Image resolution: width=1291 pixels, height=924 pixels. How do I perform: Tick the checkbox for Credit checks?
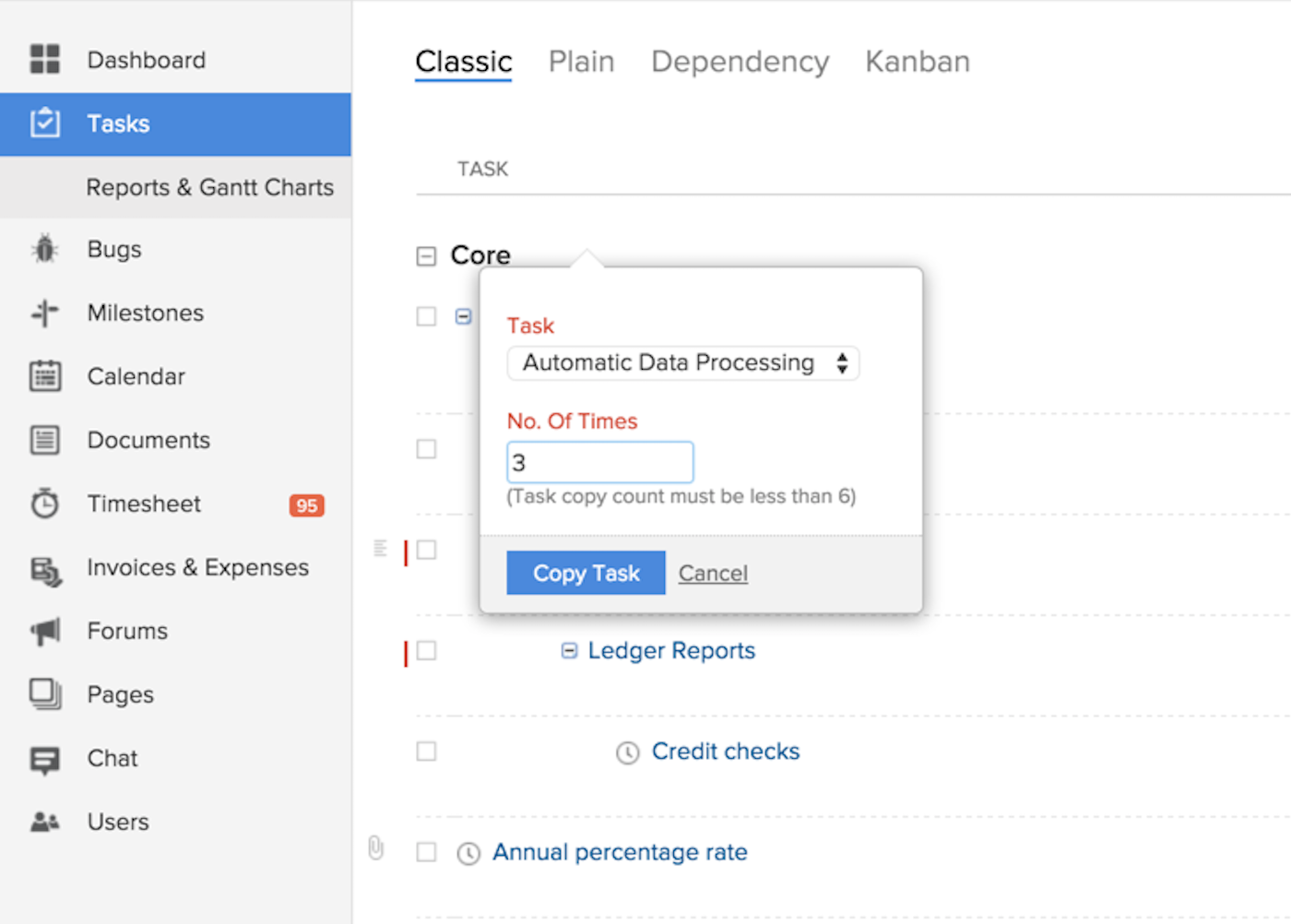click(x=426, y=752)
